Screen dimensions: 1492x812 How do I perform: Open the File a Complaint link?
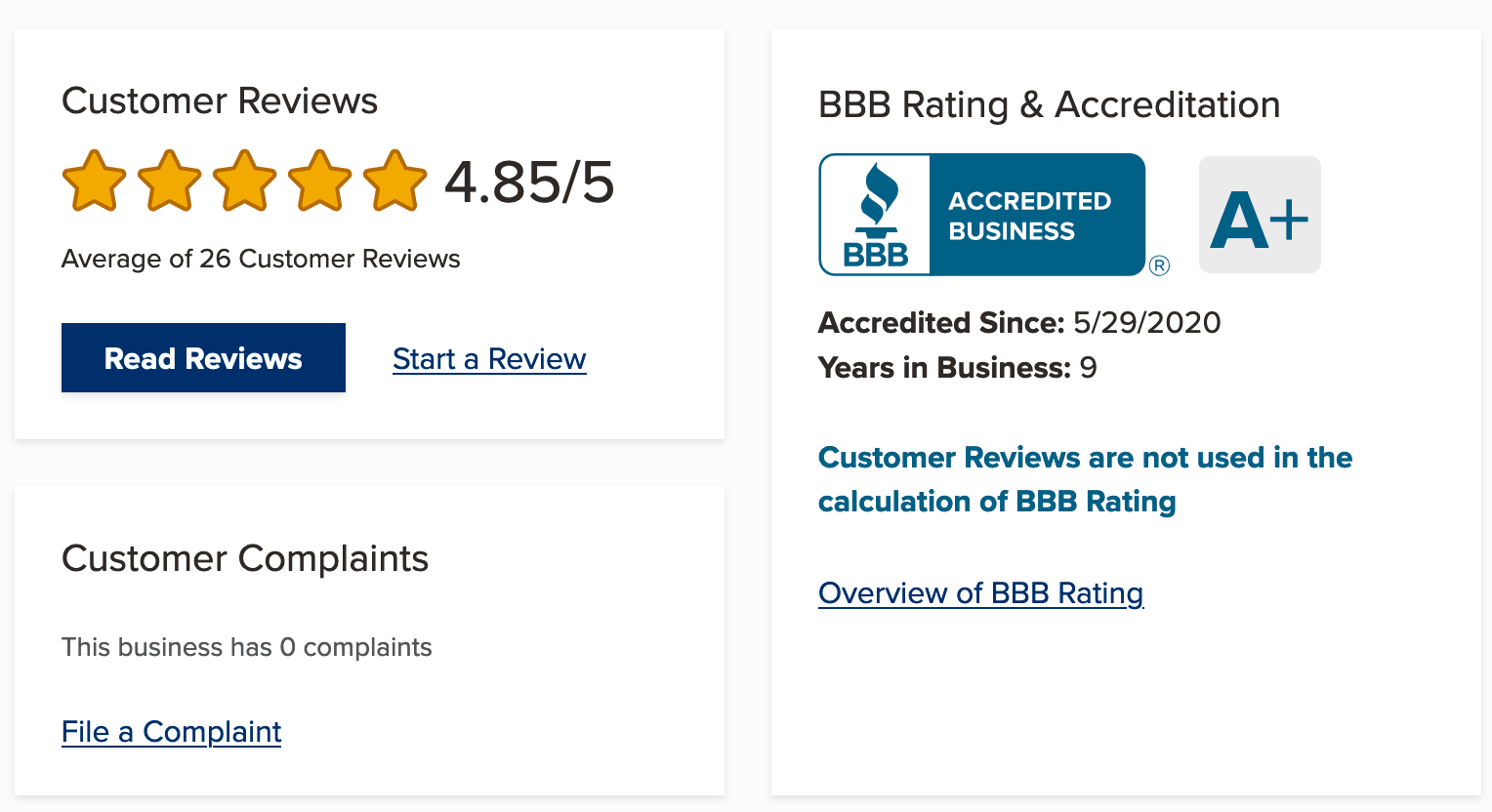pyautogui.click(x=171, y=732)
